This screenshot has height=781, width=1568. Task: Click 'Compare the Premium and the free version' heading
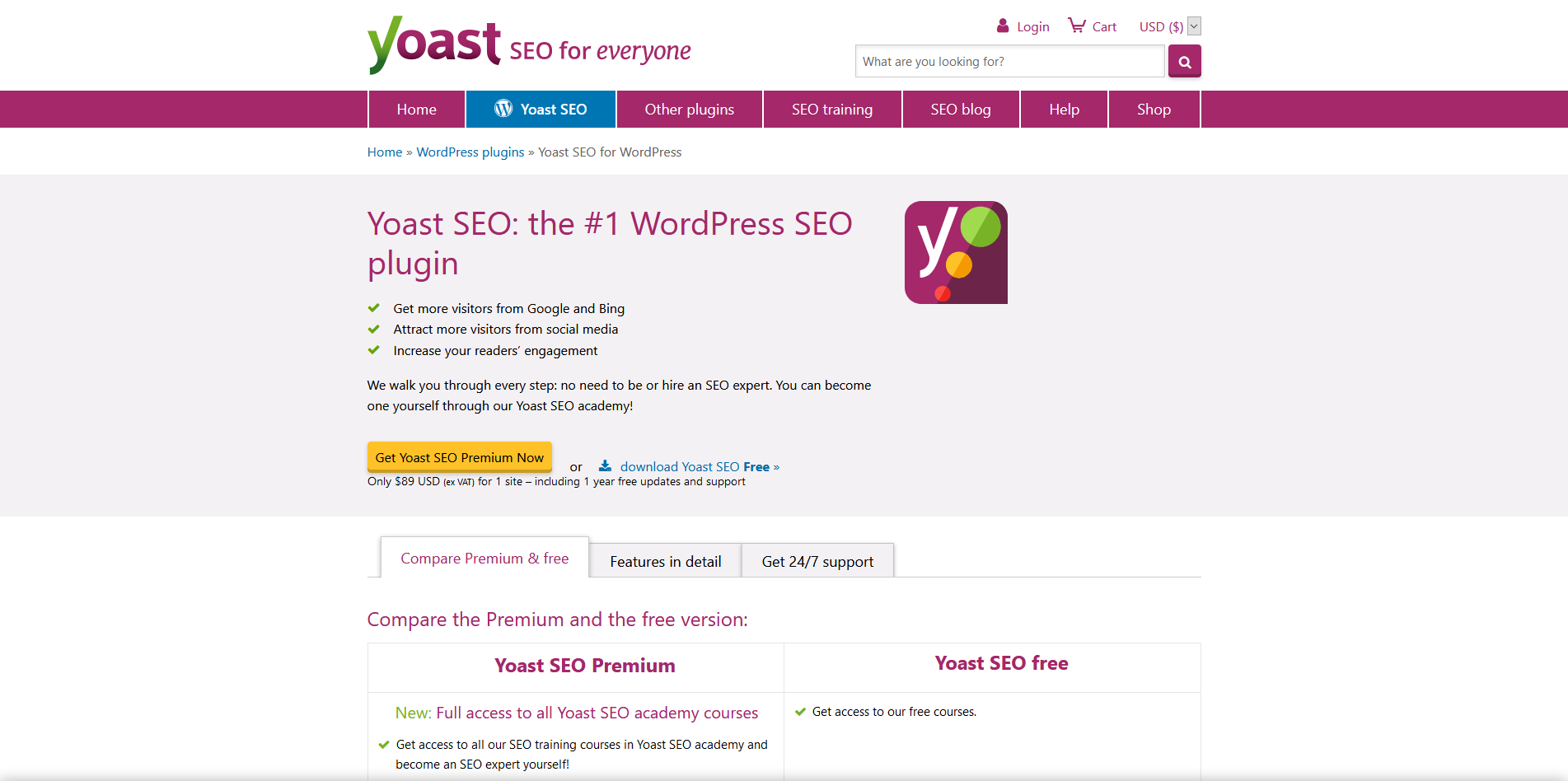(x=558, y=620)
